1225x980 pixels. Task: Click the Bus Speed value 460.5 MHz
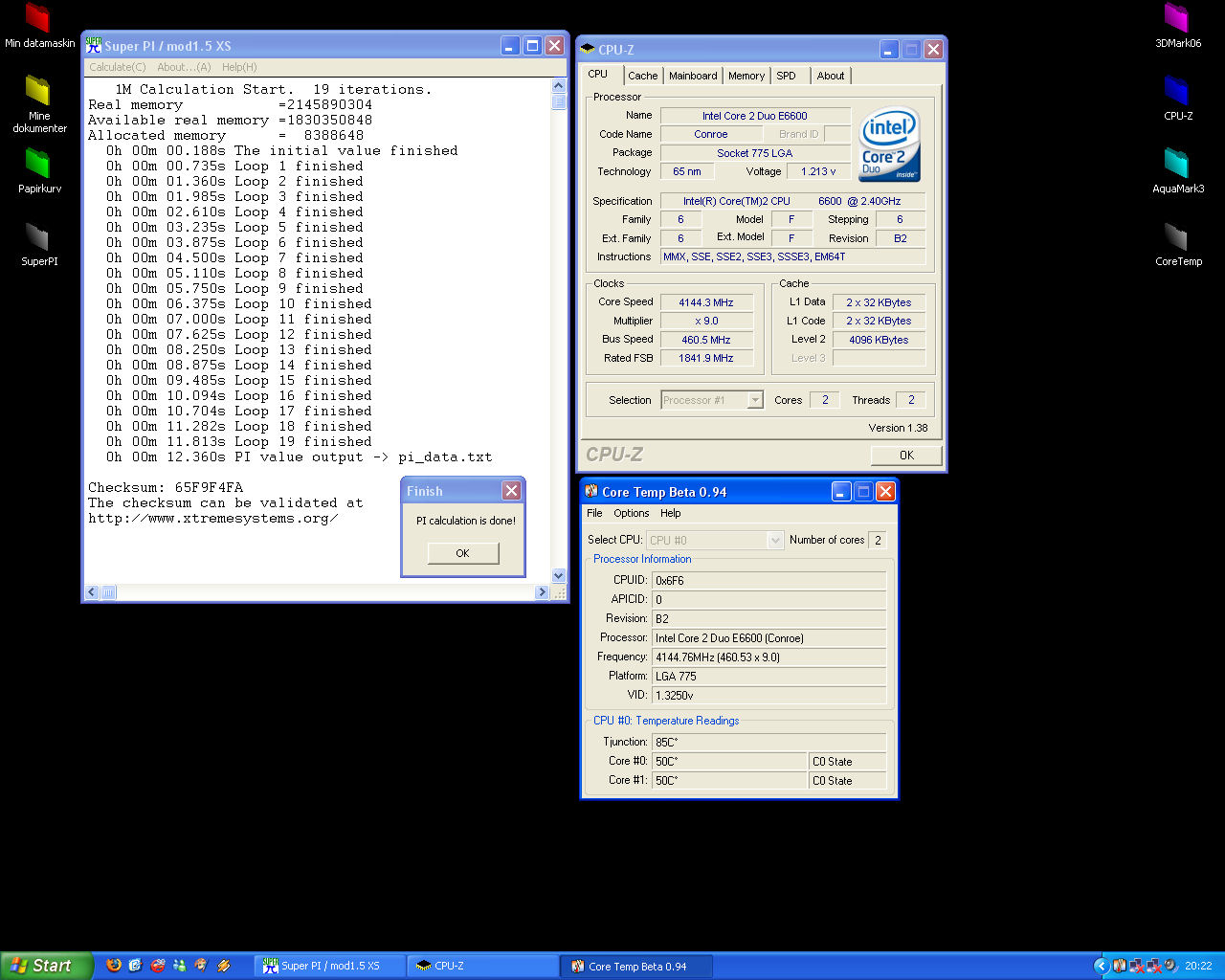(706, 340)
